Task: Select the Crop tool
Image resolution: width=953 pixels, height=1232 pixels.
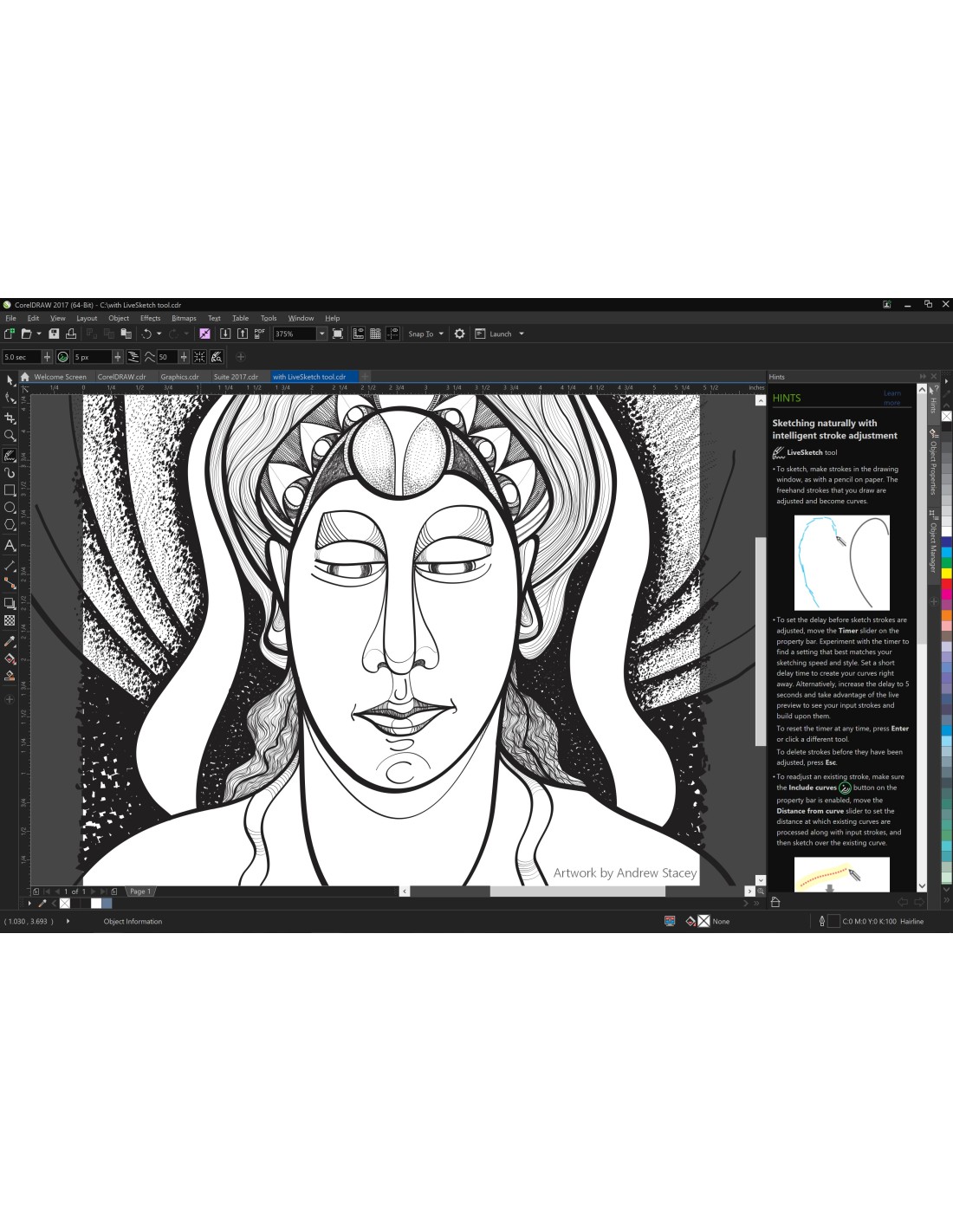Action: (x=10, y=418)
